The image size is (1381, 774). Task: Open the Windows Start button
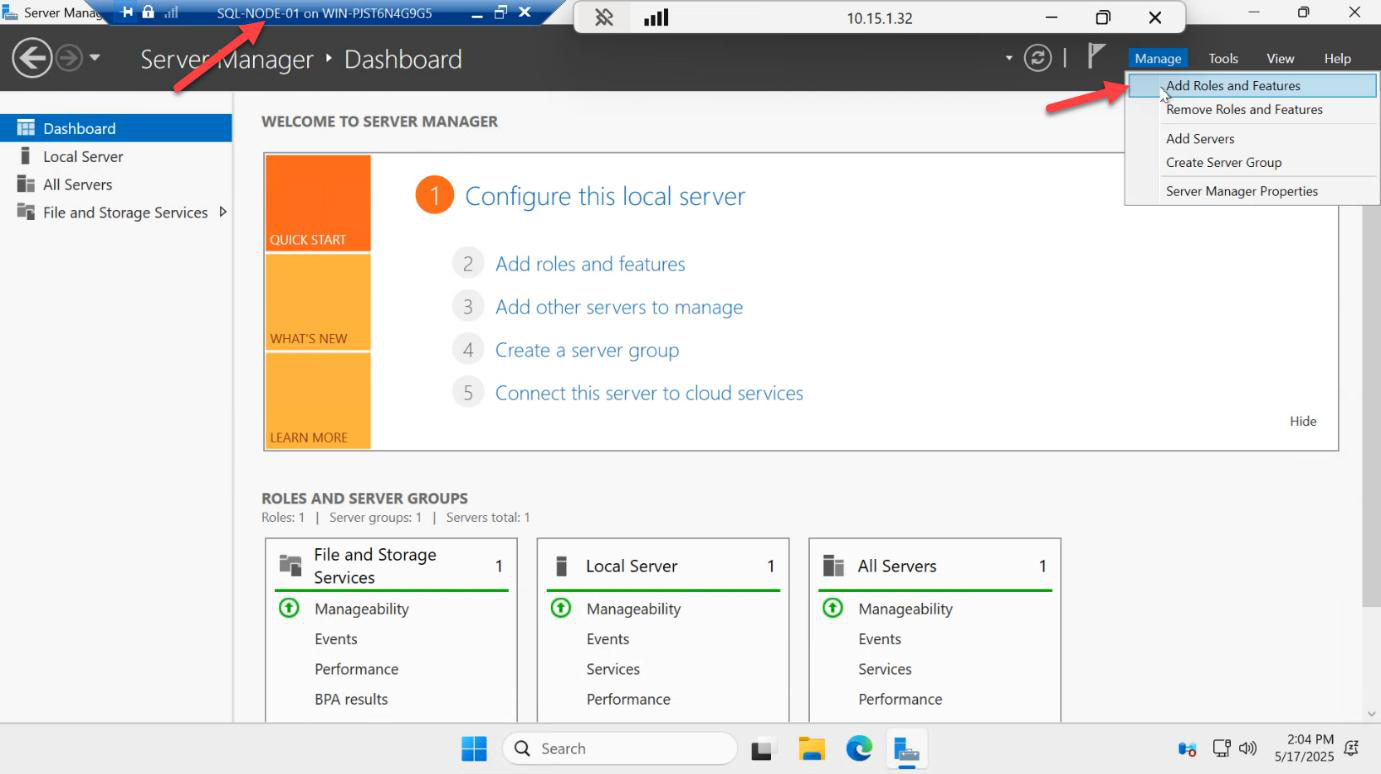[x=474, y=748]
